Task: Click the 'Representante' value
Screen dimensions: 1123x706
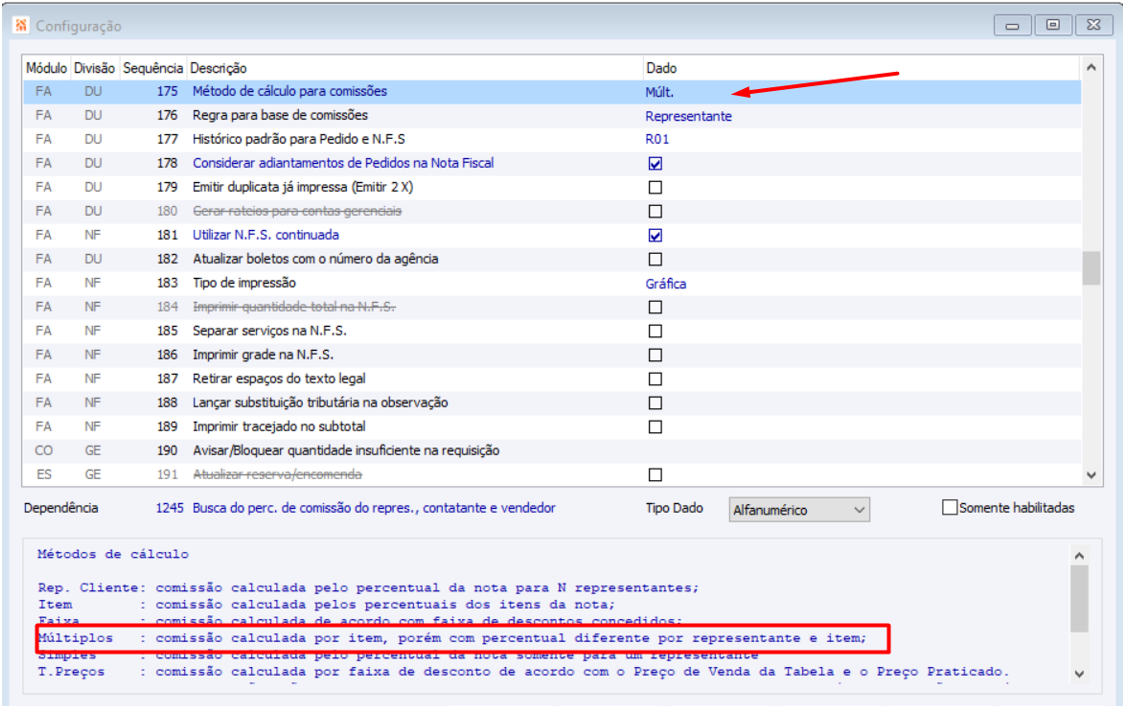Action: 688,116
